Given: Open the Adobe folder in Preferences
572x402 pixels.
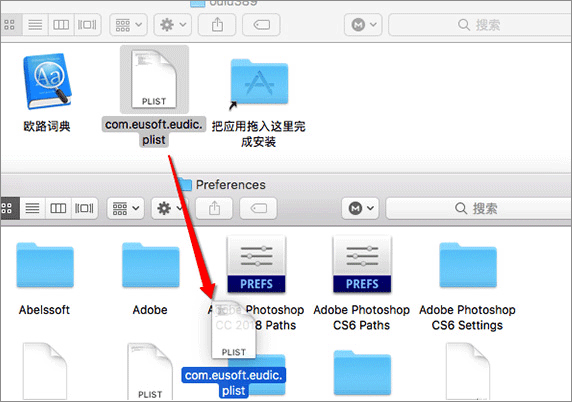Looking at the screenshot, I should pos(151,265).
